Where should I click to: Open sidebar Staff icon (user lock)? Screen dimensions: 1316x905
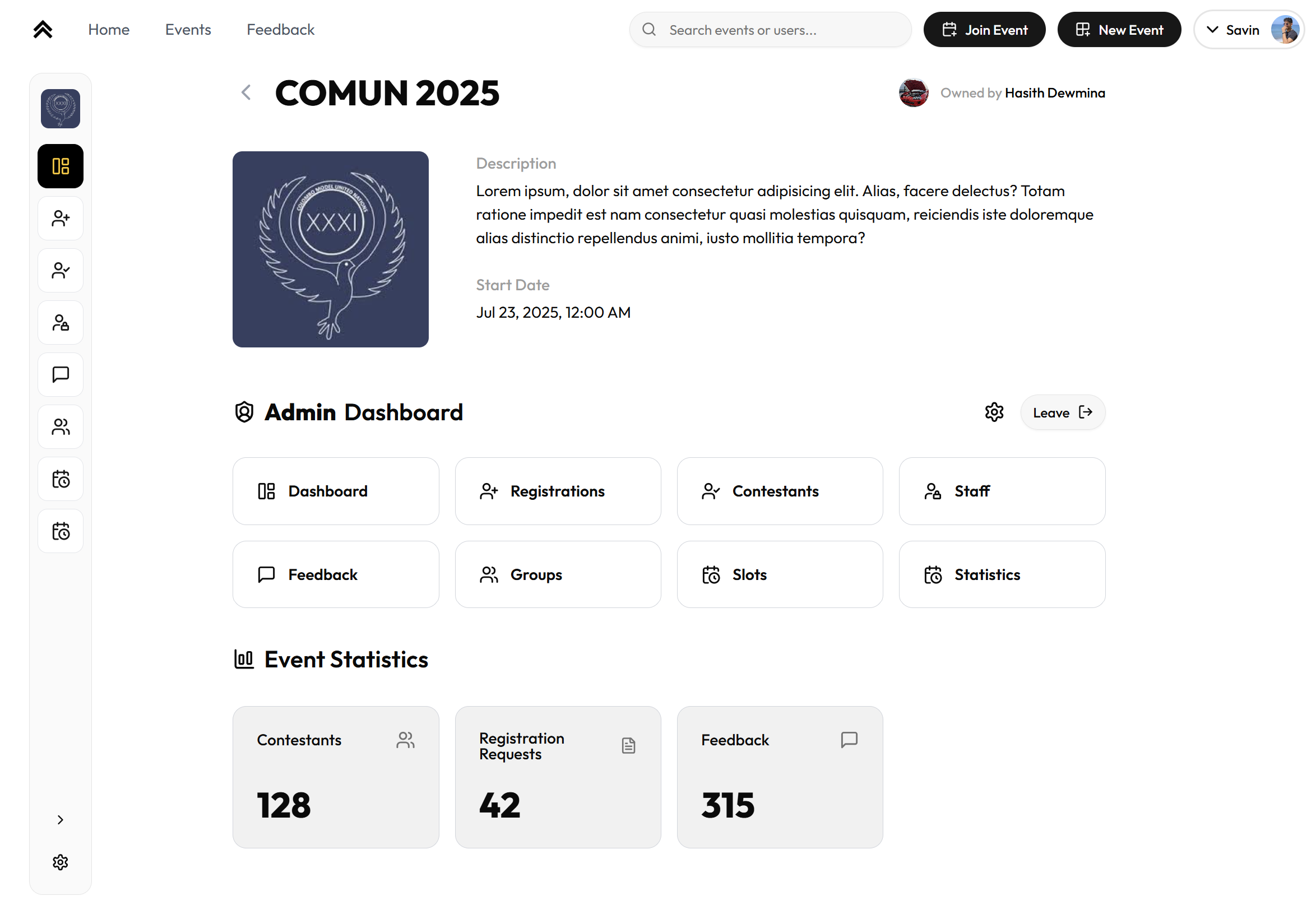60,323
